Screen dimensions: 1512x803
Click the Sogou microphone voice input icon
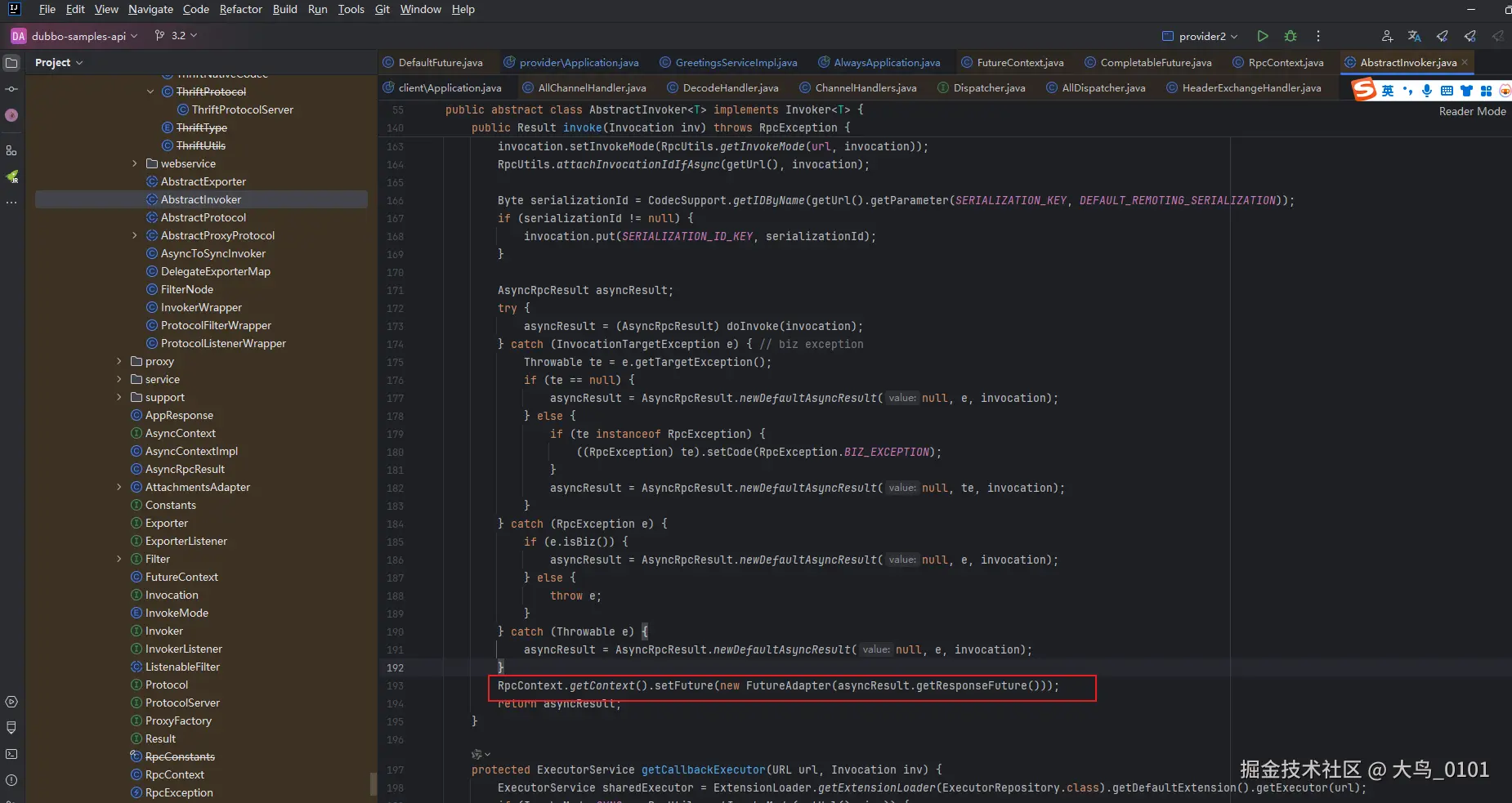click(1427, 91)
